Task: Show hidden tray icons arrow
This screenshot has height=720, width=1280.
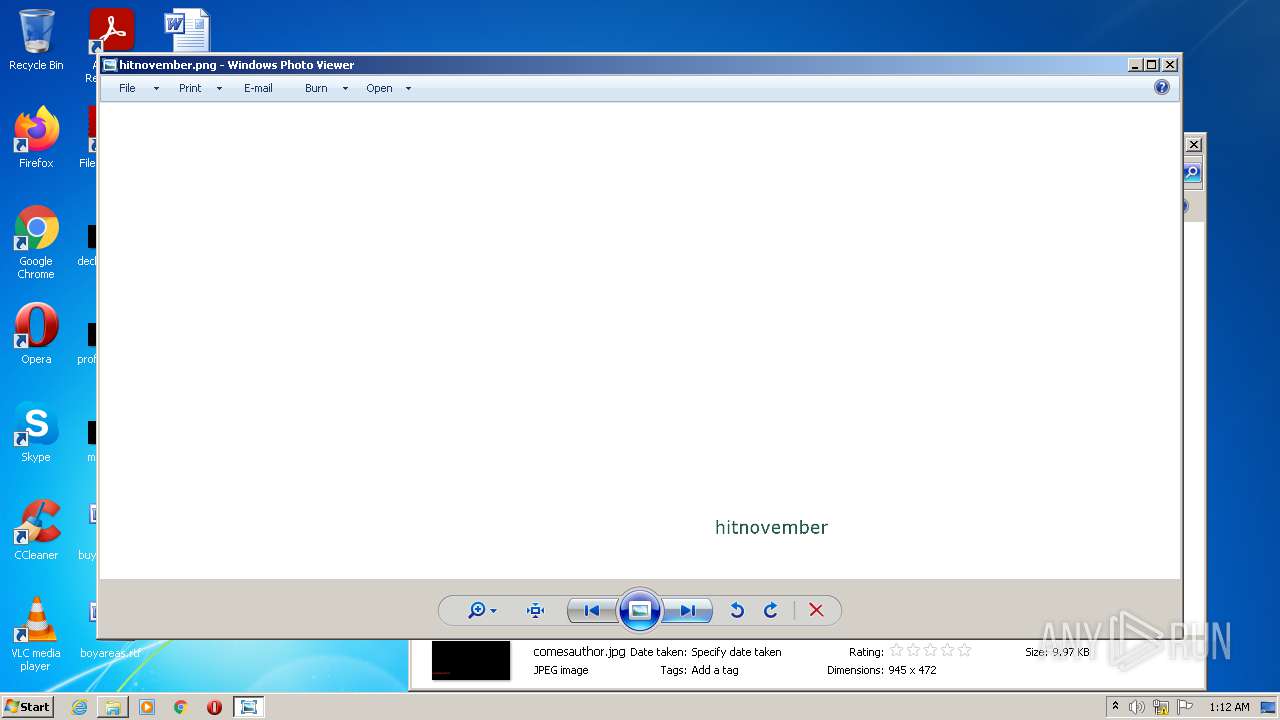Action: [1115, 707]
